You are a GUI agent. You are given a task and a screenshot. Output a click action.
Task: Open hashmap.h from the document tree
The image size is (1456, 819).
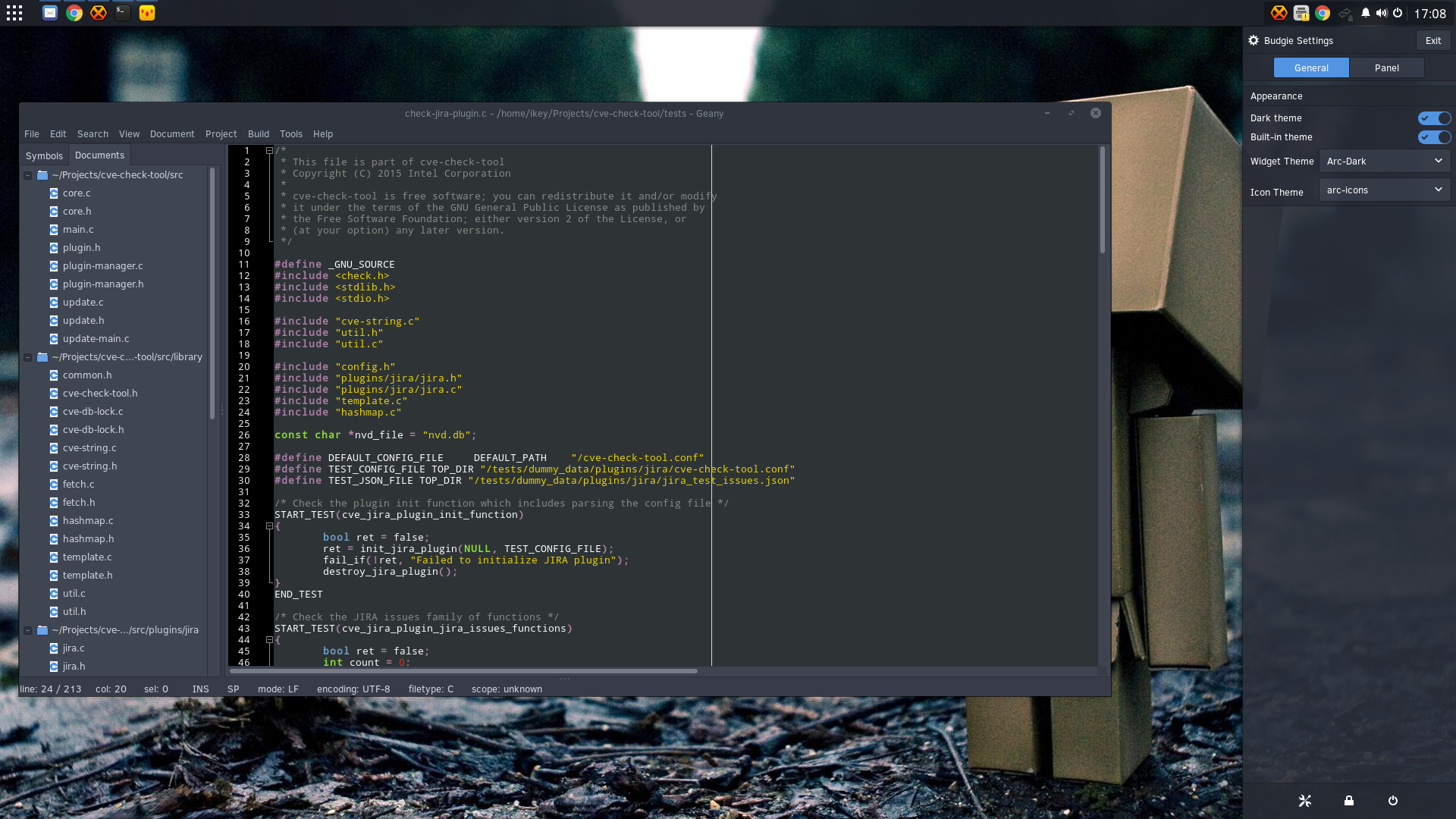click(x=88, y=539)
